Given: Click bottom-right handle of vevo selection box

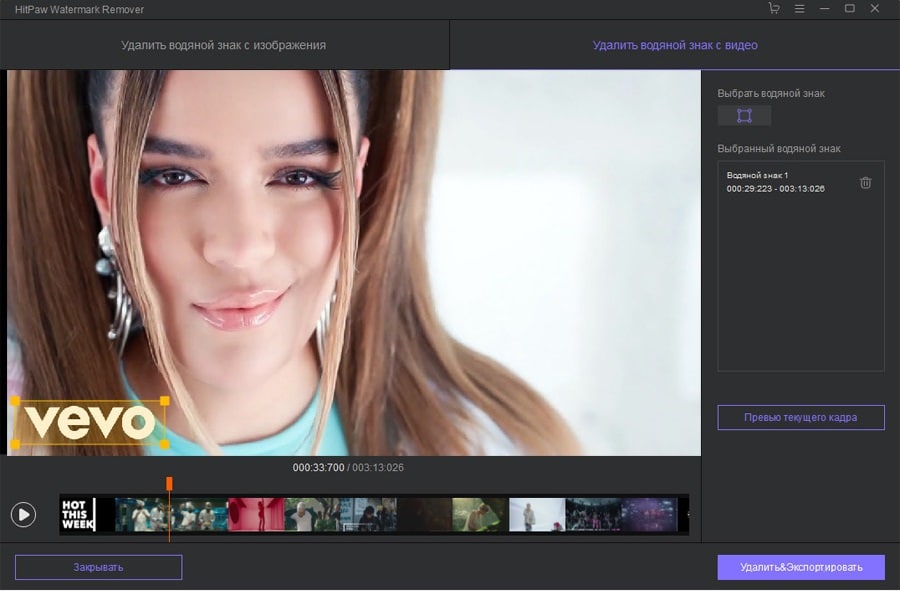Looking at the screenshot, I should pyautogui.click(x=165, y=444).
